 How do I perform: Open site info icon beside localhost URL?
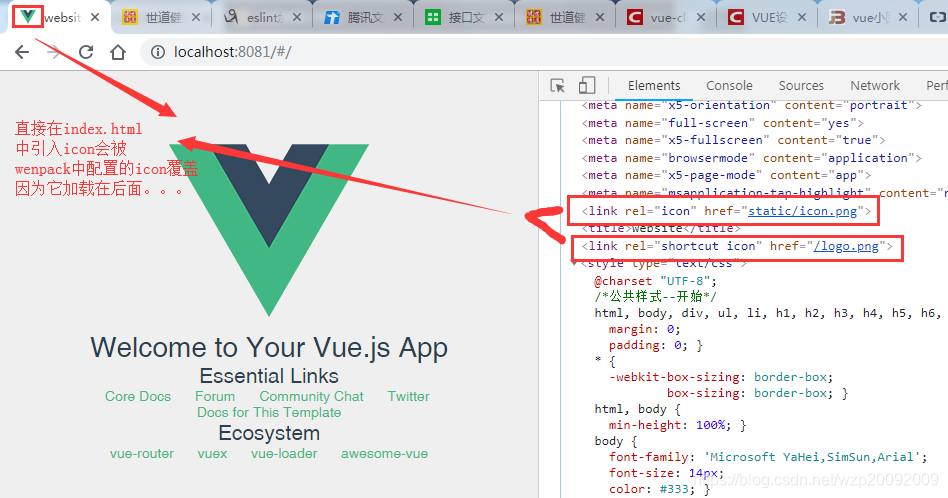[x=158, y=53]
